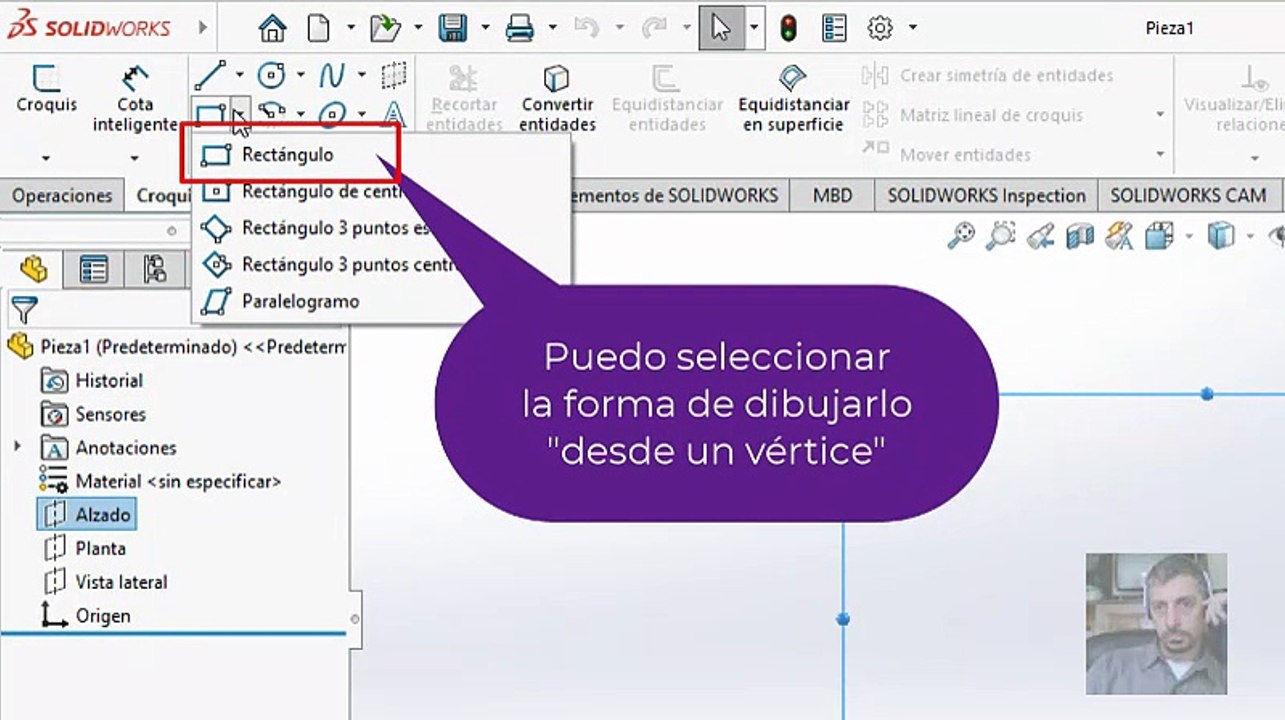Select the Spline sketch tool
The height and width of the screenshot is (720, 1285).
(x=332, y=75)
